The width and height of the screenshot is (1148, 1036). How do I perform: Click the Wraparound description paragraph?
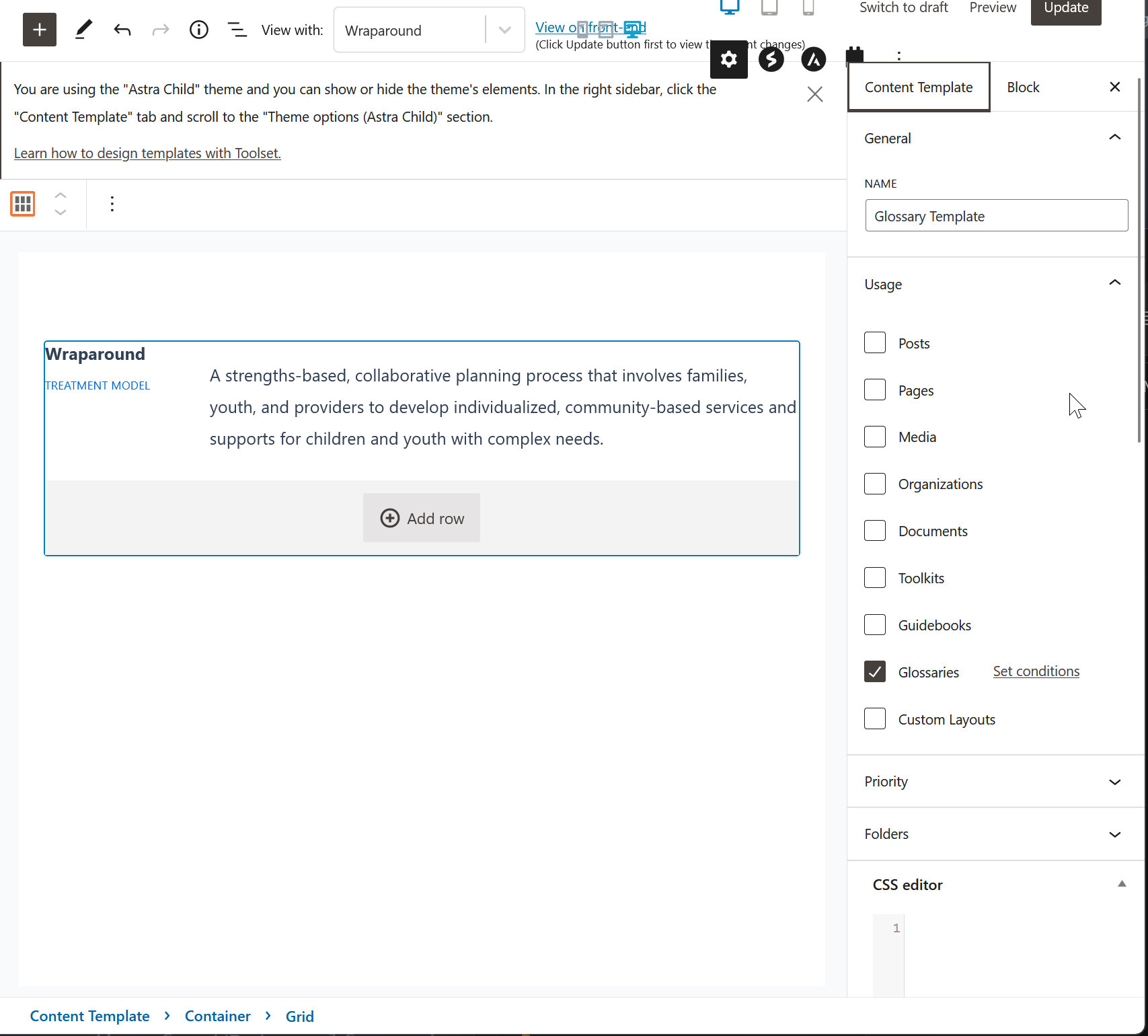pos(503,407)
